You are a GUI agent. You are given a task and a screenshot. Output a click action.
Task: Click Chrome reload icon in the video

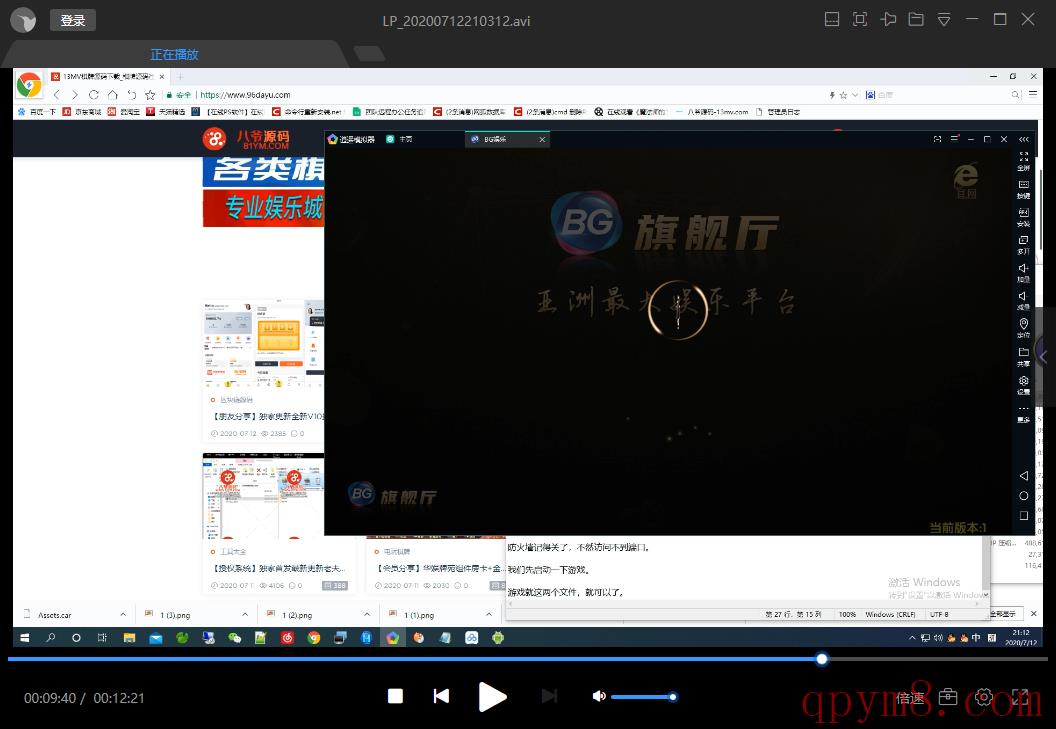(x=94, y=95)
